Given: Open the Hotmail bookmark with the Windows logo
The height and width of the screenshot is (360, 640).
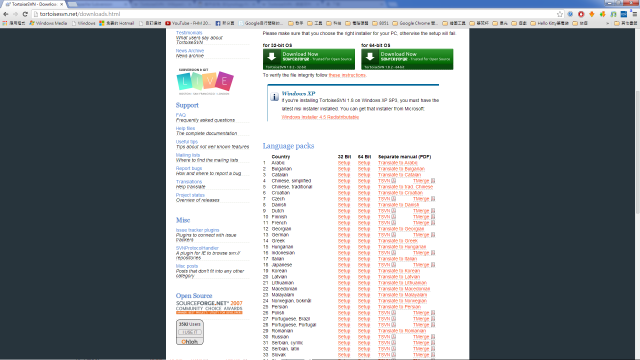Looking at the screenshot, I should click(116, 23).
